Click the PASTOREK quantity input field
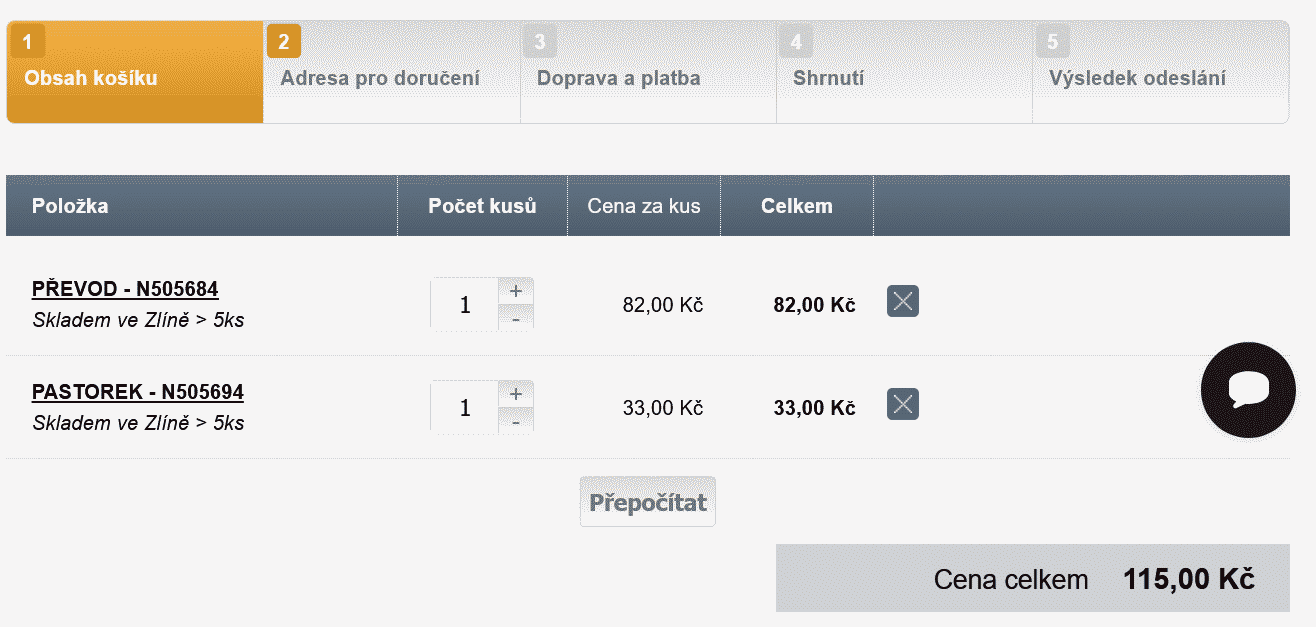This screenshot has height=627, width=1316. tap(465, 407)
